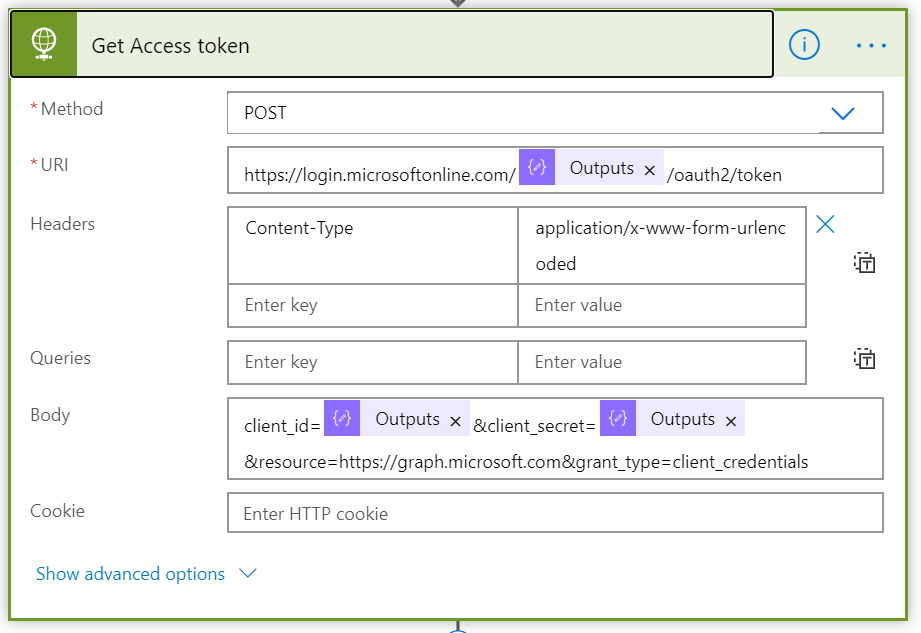921x633 pixels.
Task: Click the Headers label
Action: 62,224
